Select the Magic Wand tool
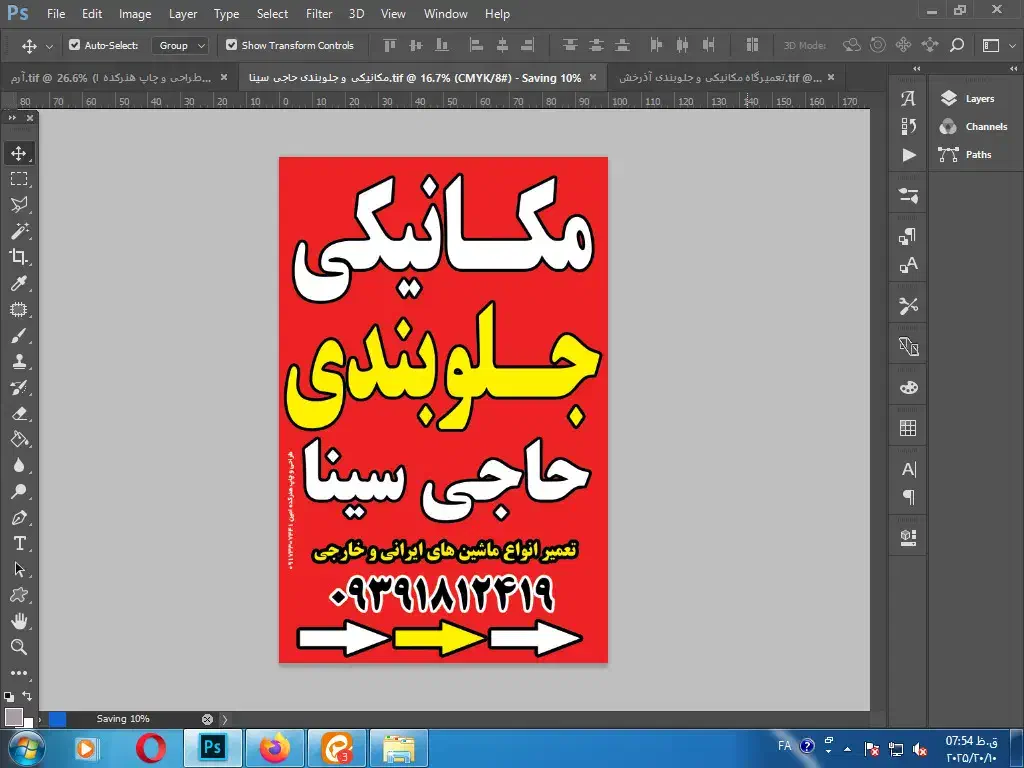Image resolution: width=1024 pixels, height=768 pixels. pyautogui.click(x=19, y=231)
